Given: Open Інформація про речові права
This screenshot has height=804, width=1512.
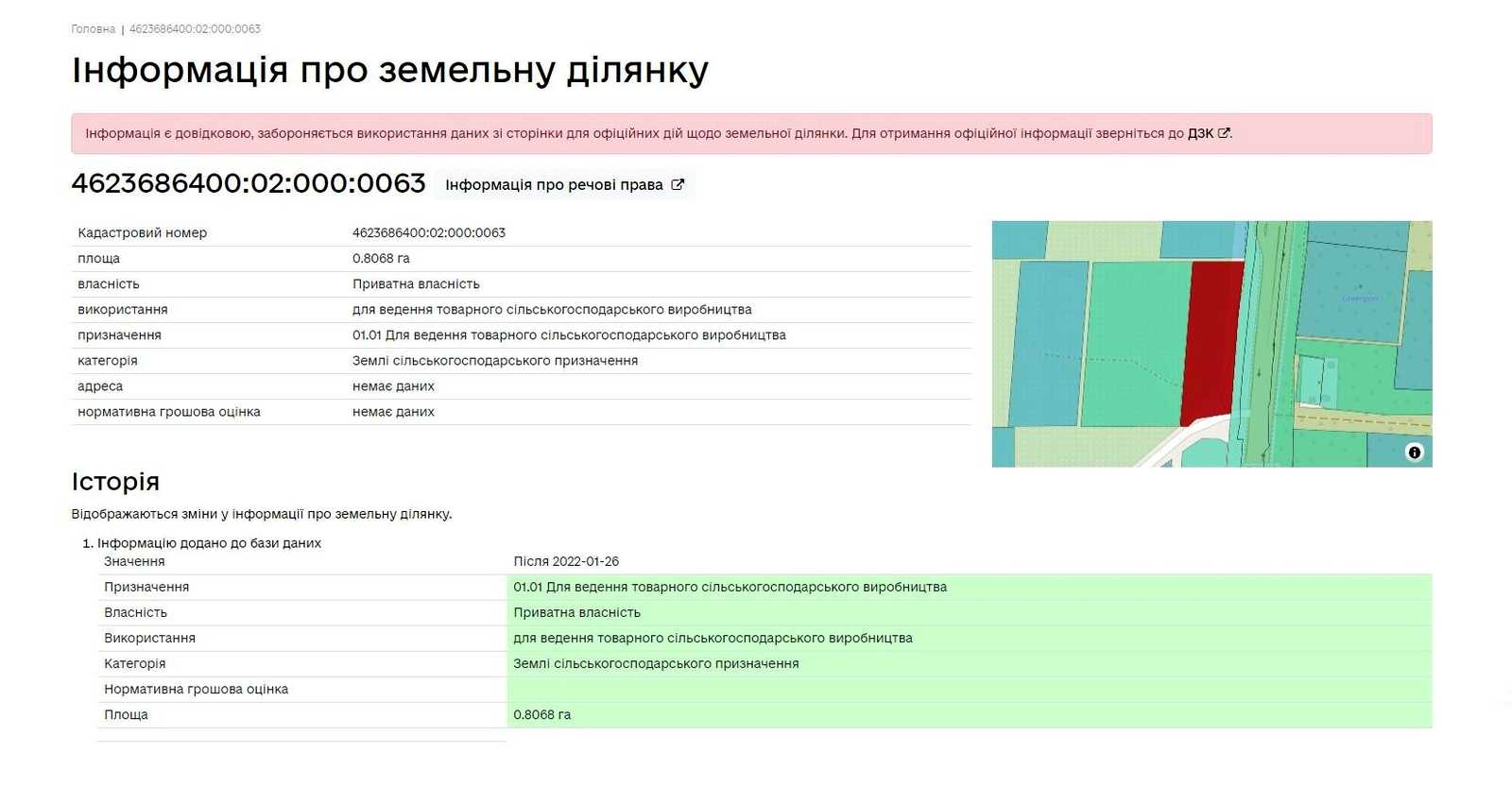Looking at the screenshot, I should [x=564, y=185].
